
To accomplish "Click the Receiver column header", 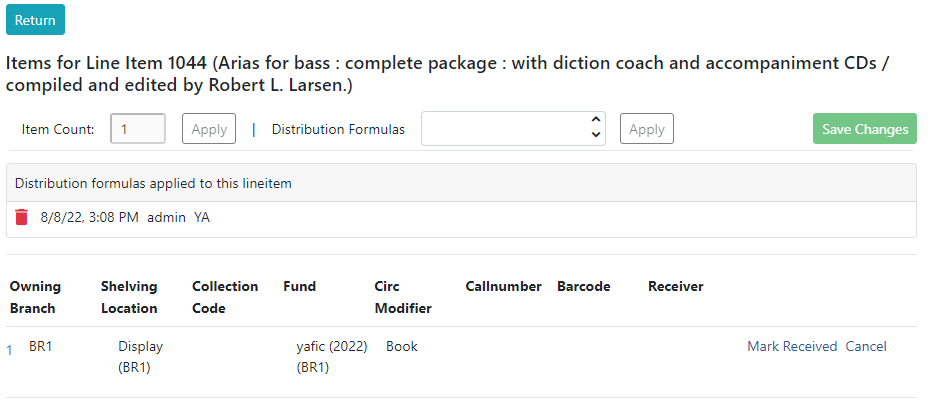I will [675, 286].
